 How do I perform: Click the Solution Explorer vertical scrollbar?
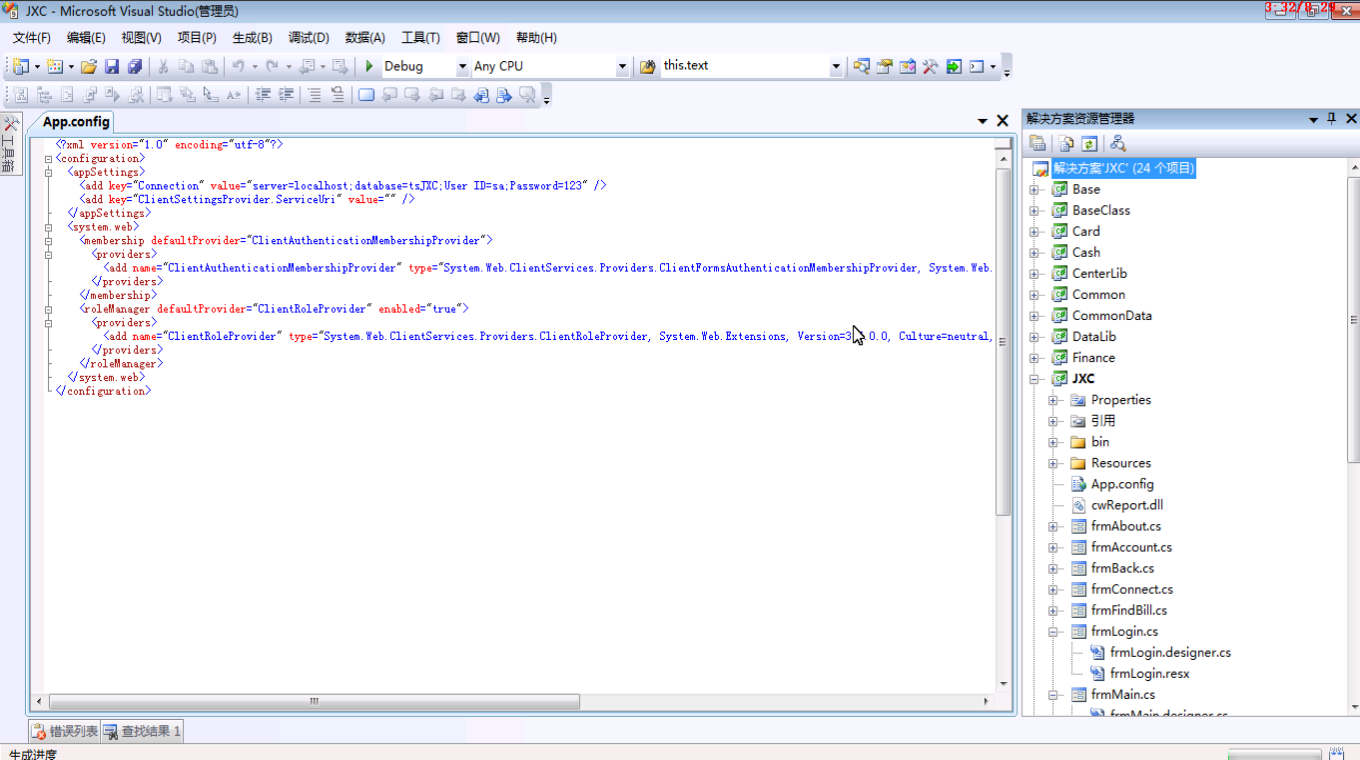click(x=1353, y=320)
